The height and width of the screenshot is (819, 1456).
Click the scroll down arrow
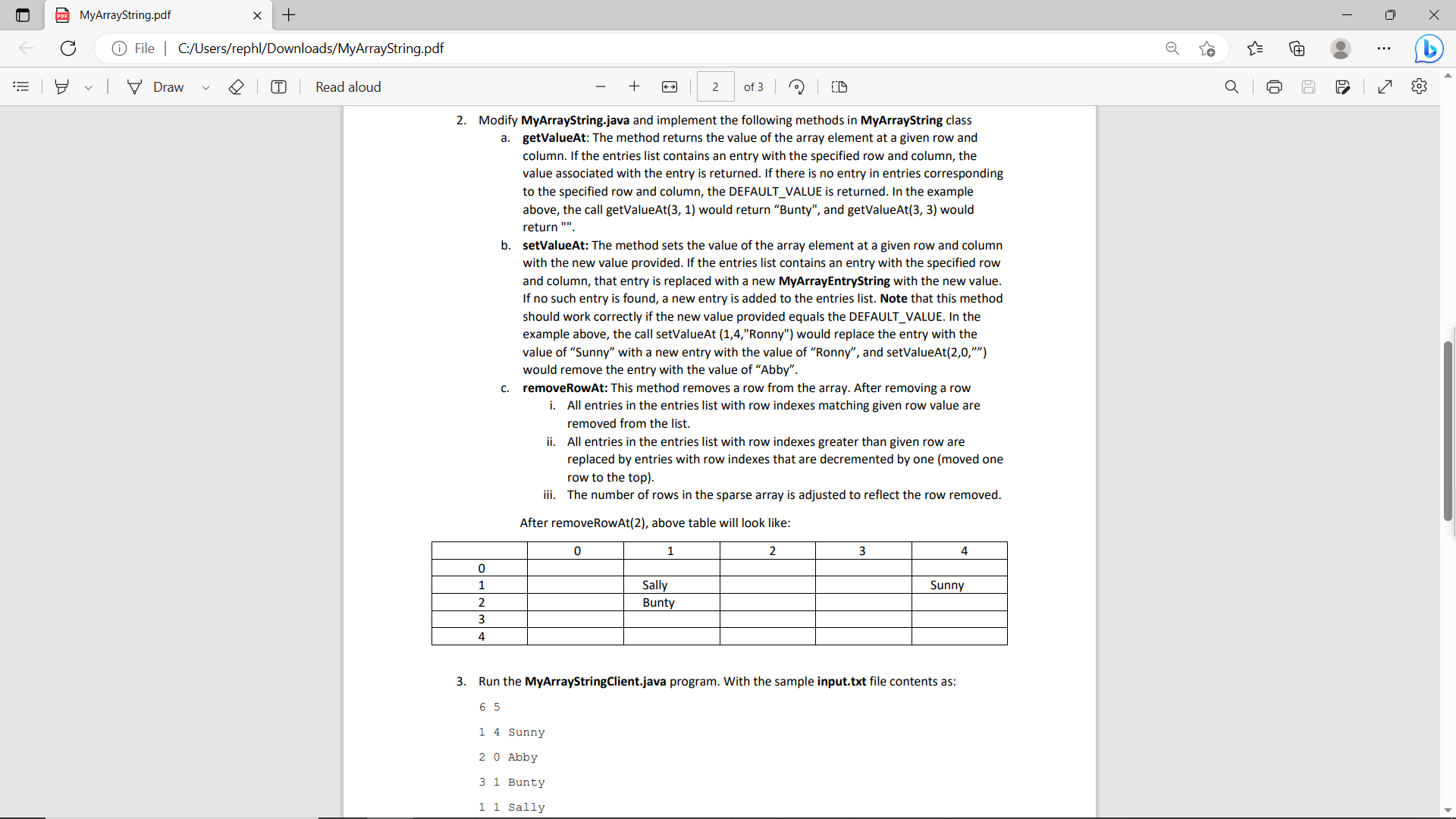click(x=1448, y=810)
